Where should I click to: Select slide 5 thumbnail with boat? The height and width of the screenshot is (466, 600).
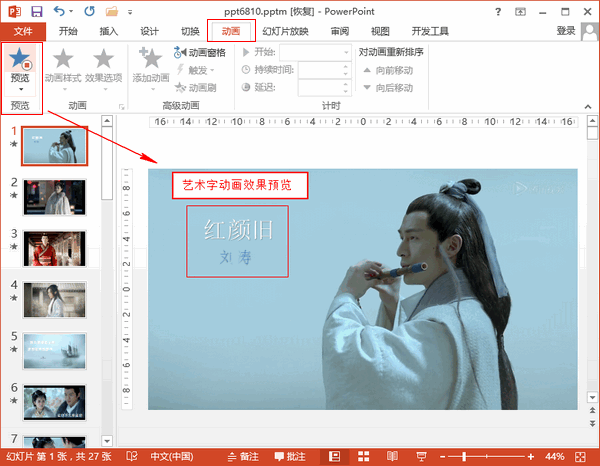54,351
